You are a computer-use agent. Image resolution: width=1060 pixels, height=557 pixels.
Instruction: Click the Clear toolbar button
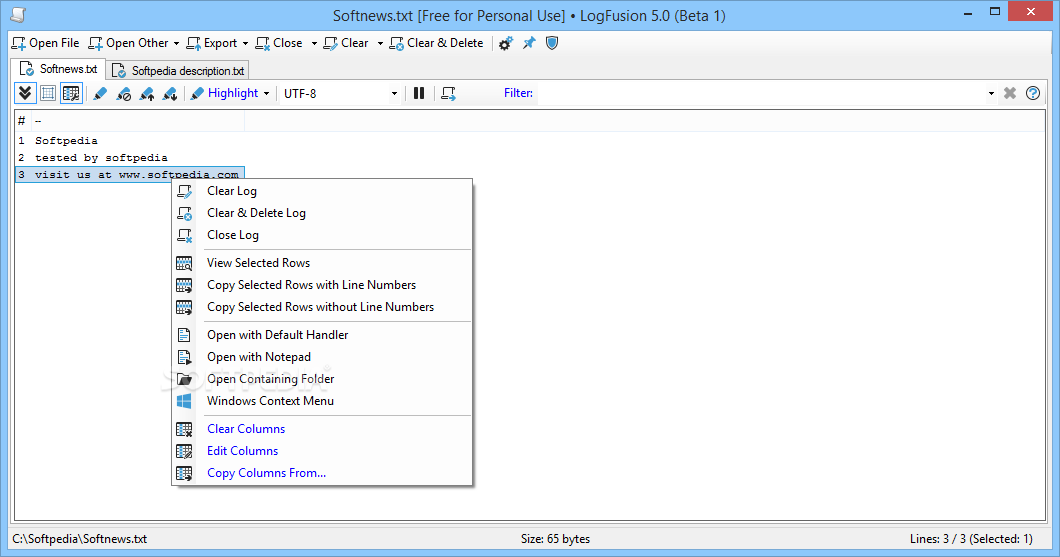coord(346,43)
